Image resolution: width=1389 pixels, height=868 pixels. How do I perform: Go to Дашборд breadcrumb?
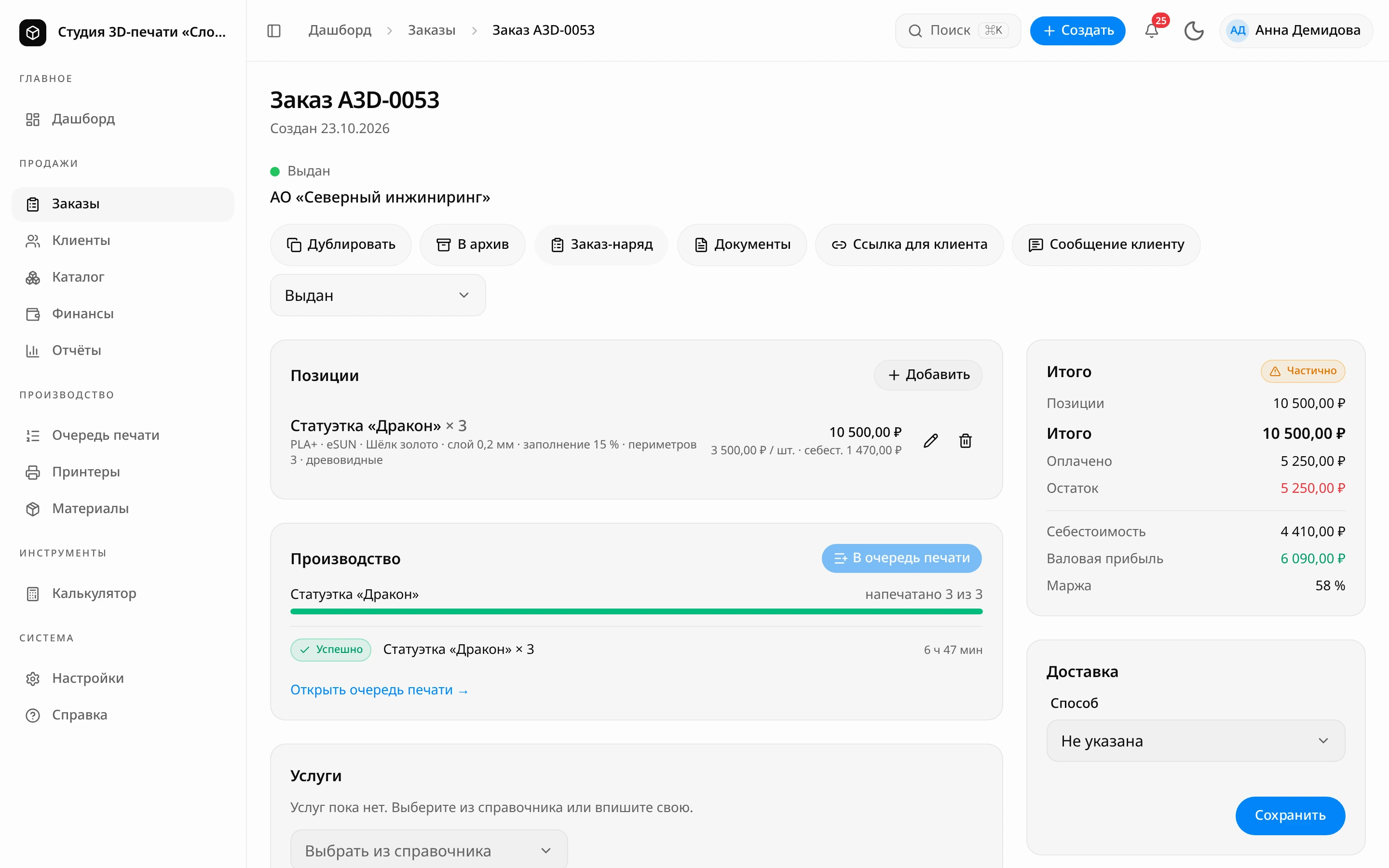[x=340, y=30]
